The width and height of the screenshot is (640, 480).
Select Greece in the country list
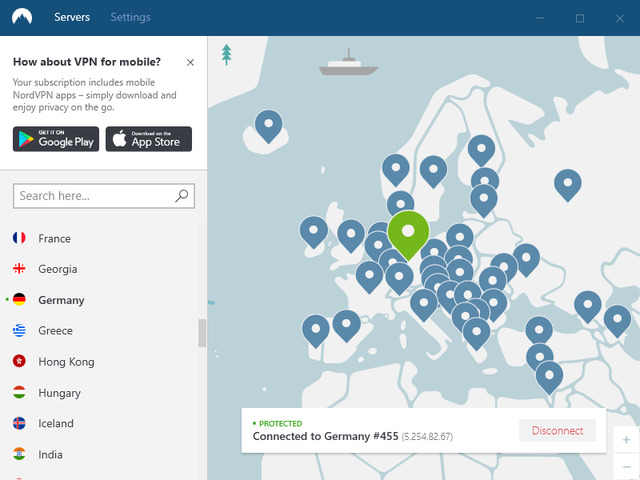(55, 331)
